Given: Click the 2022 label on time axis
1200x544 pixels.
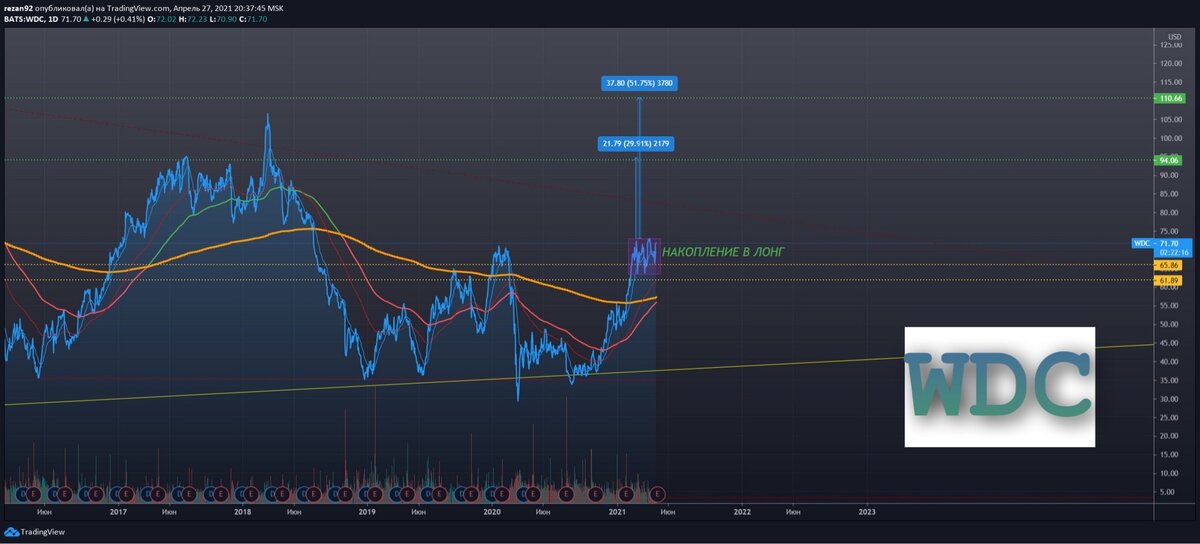Looking at the screenshot, I should (742, 511).
